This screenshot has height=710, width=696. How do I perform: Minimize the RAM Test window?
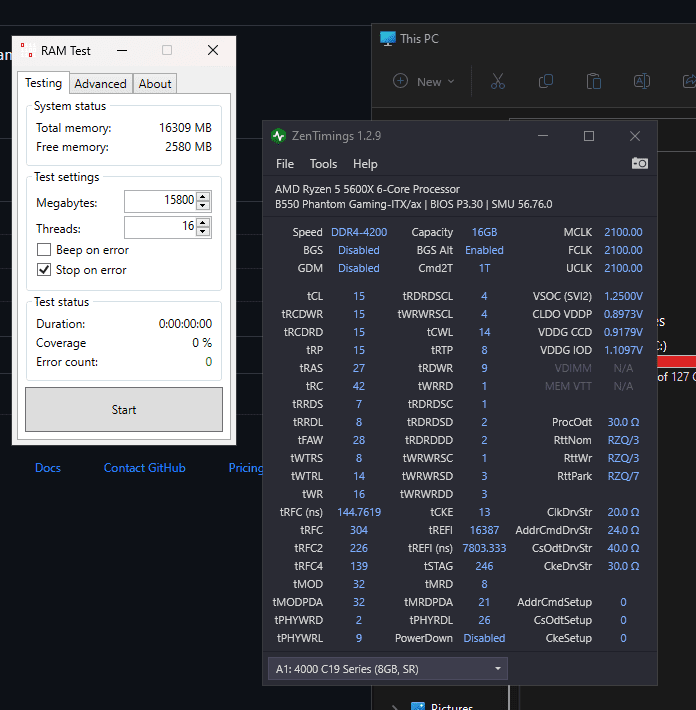[122, 50]
